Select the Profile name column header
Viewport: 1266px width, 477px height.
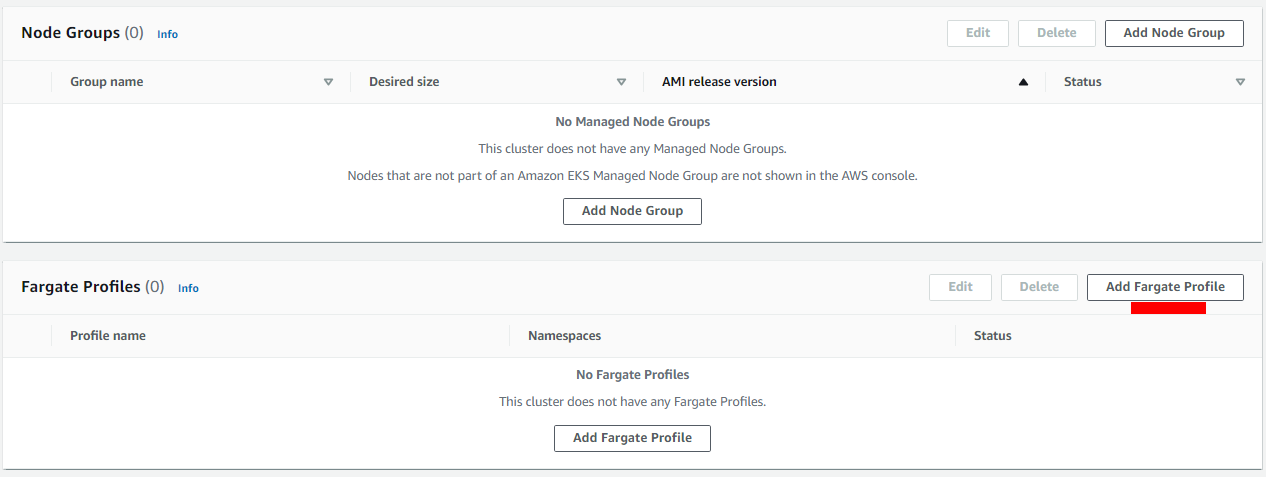pyautogui.click(x=108, y=336)
